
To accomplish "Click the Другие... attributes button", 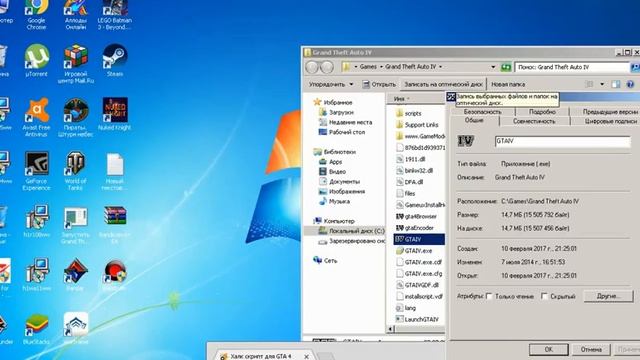I will tap(609, 296).
